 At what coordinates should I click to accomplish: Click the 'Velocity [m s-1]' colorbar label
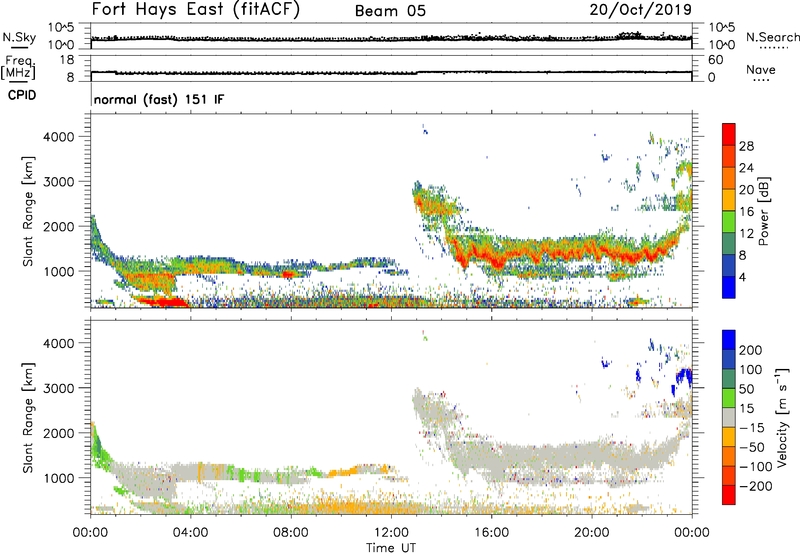click(783, 417)
